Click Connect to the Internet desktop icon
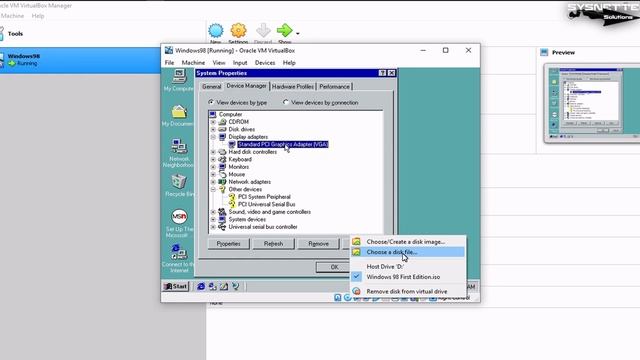The width and height of the screenshot is (640, 360). coord(179,252)
